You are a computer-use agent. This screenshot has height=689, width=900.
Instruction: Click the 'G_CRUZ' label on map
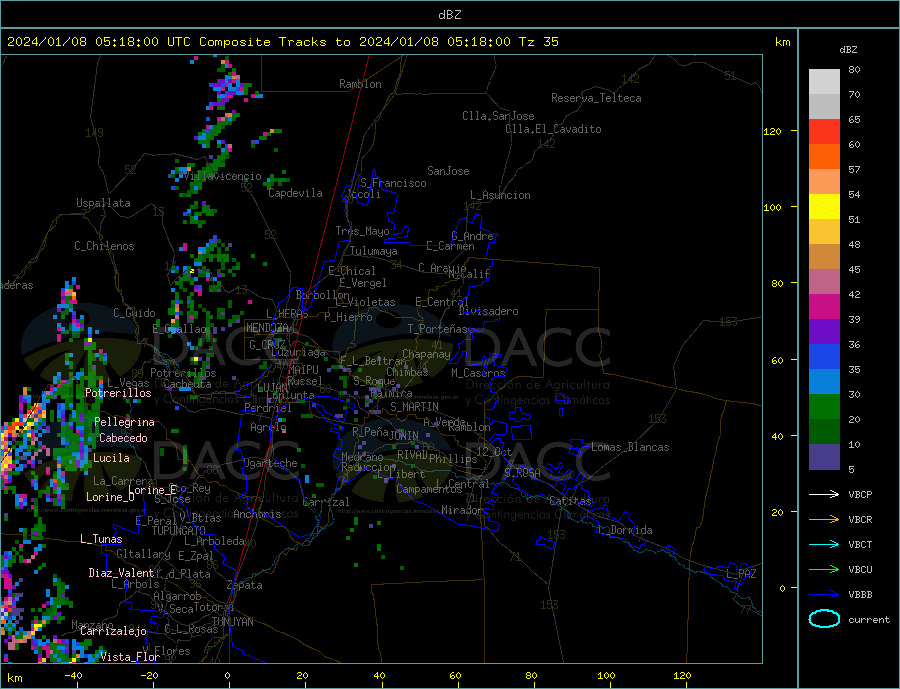267,344
